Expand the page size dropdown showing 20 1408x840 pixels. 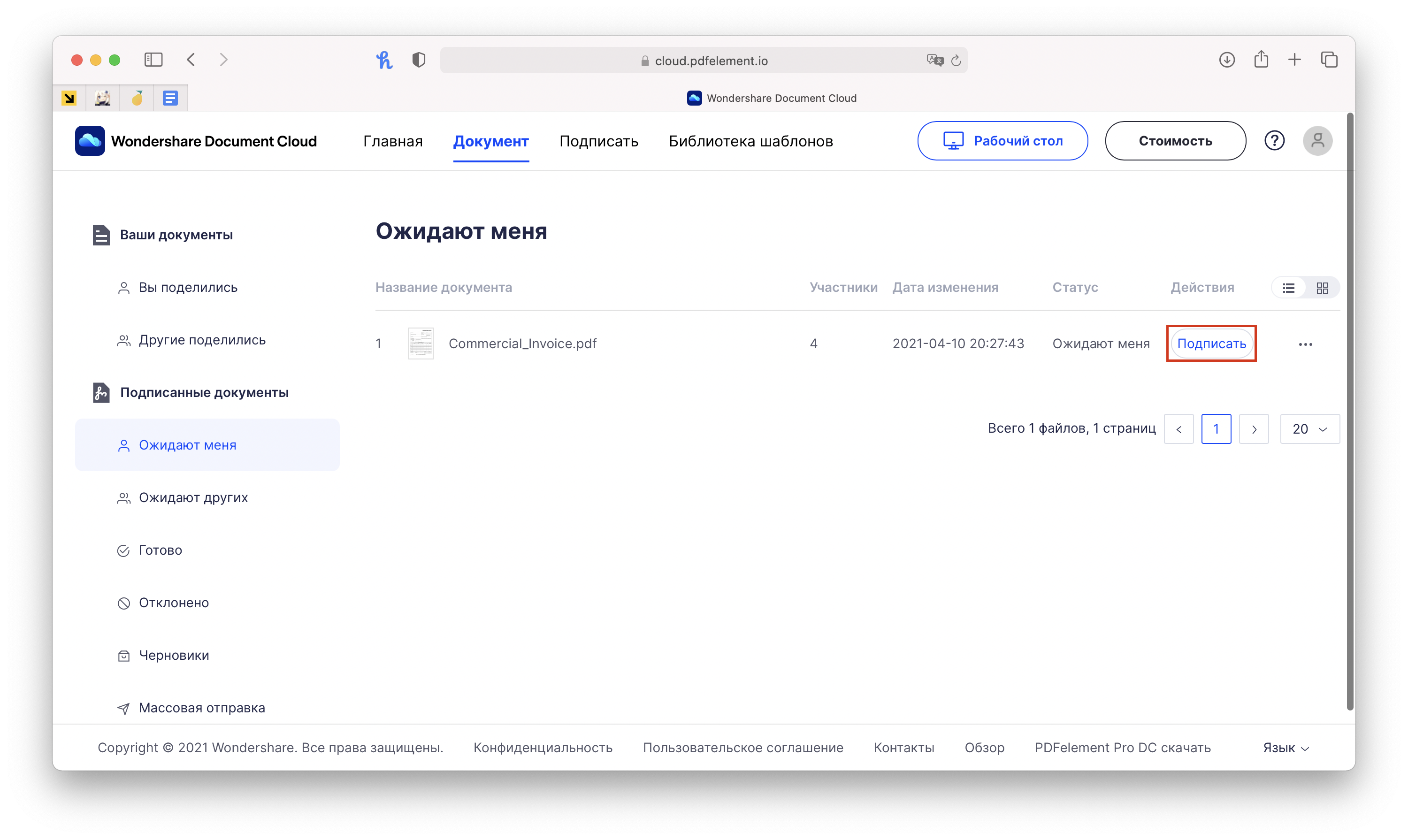[1309, 429]
